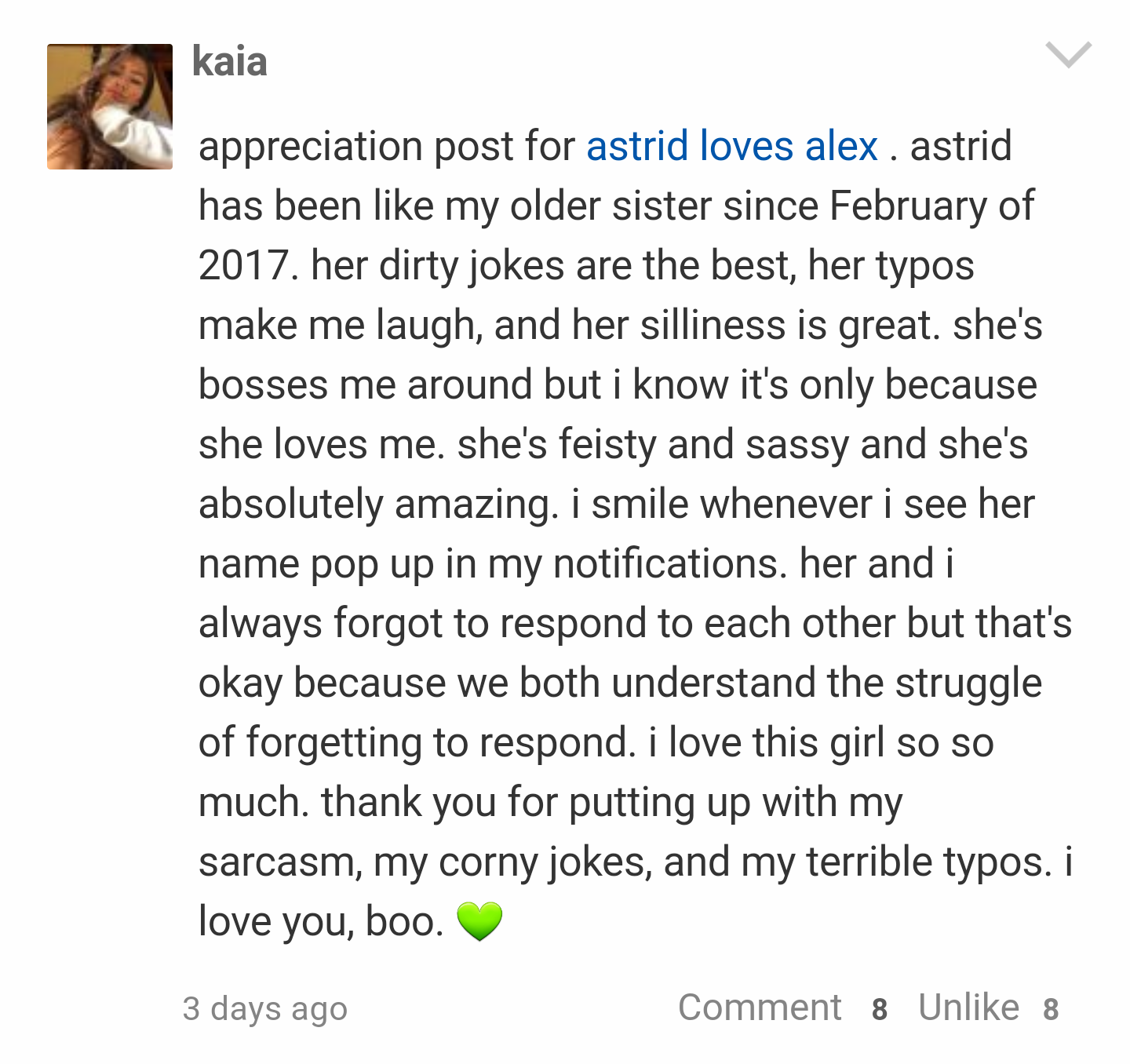Expand post options chevron menu
Viewport: 1130px width, 1064px height.
click(x=1068, y=54)
